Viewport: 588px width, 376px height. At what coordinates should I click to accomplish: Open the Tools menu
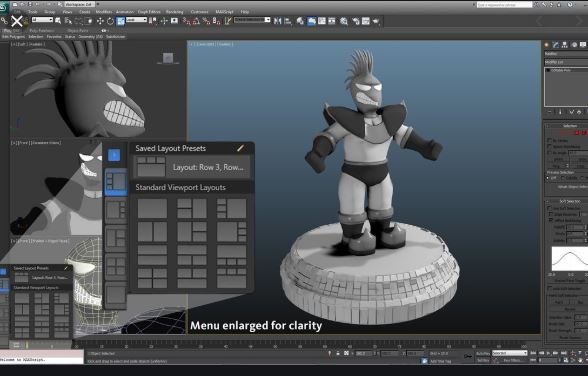tap(33, 12)
